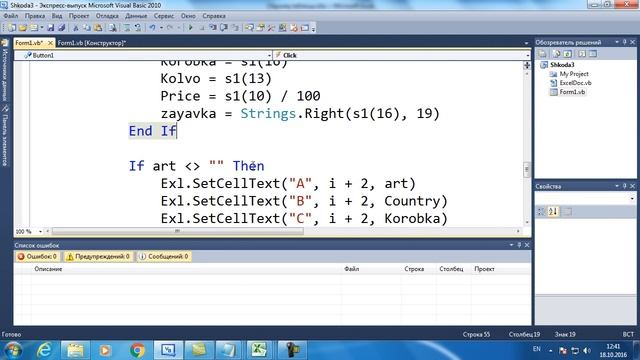Select Form1.vb in Solution Explorer
640x360 pixels.
coord(572,92)
